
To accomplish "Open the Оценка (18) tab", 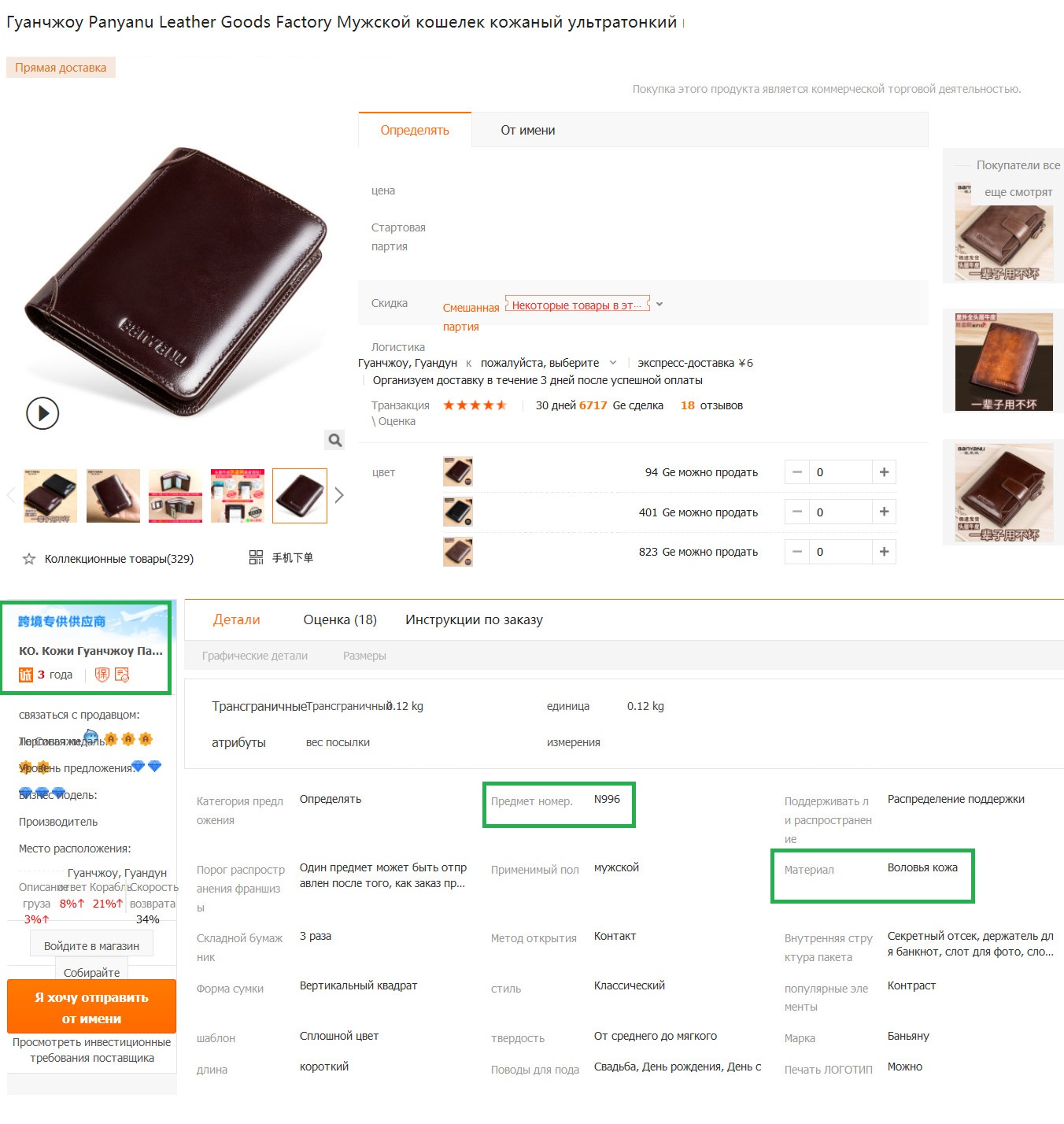I will pyautogui.click(x=340, y=619).
